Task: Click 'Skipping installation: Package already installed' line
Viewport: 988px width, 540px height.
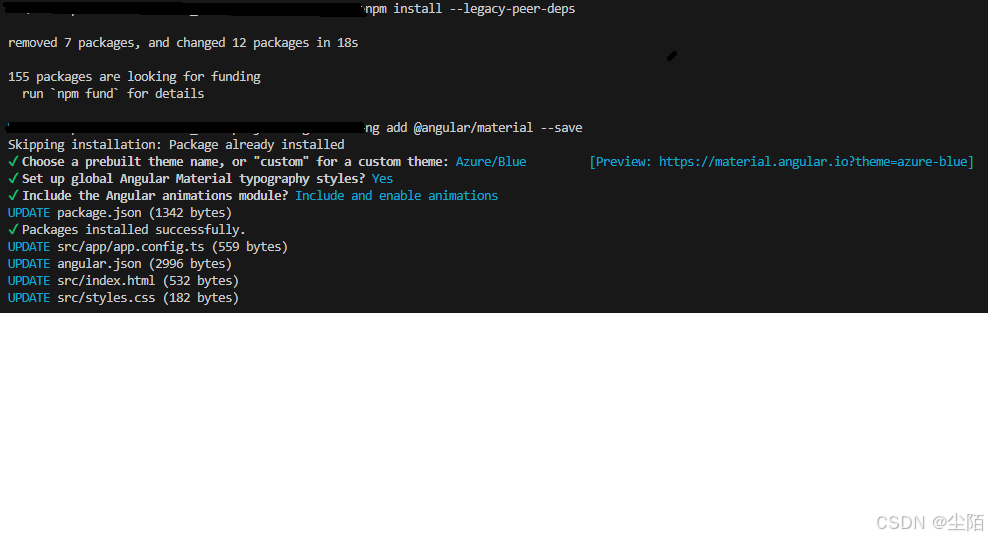Action: (176, 145)
